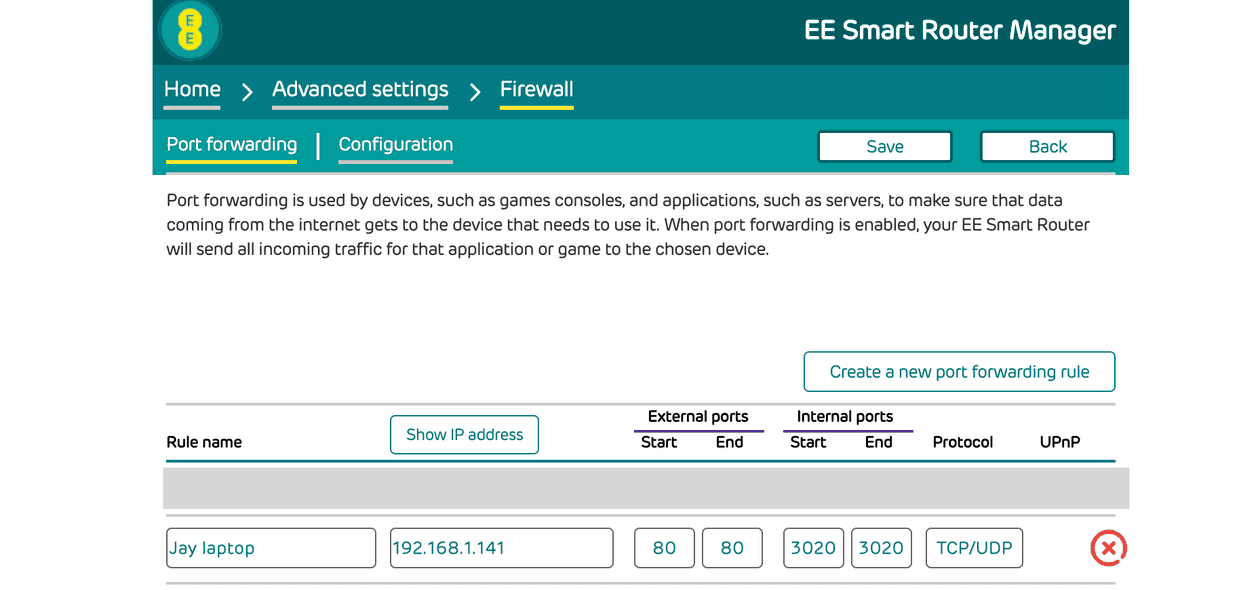Screen dimensions: 1260x590
Task: Save the port forwarding settings
Action: coord(884,146)
